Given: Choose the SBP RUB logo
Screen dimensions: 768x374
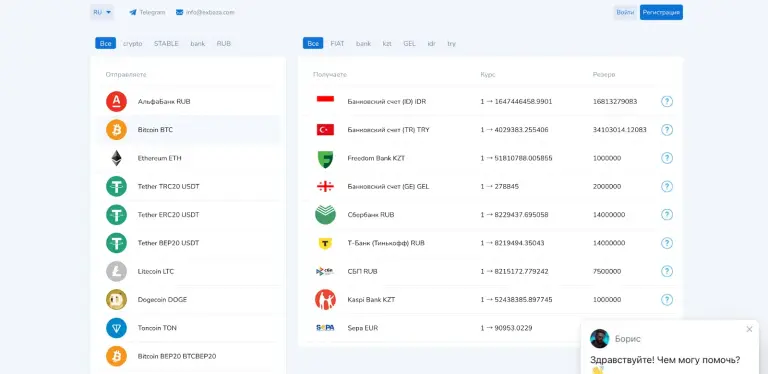Looking at the screenshot, I should [x=325, y=271].
